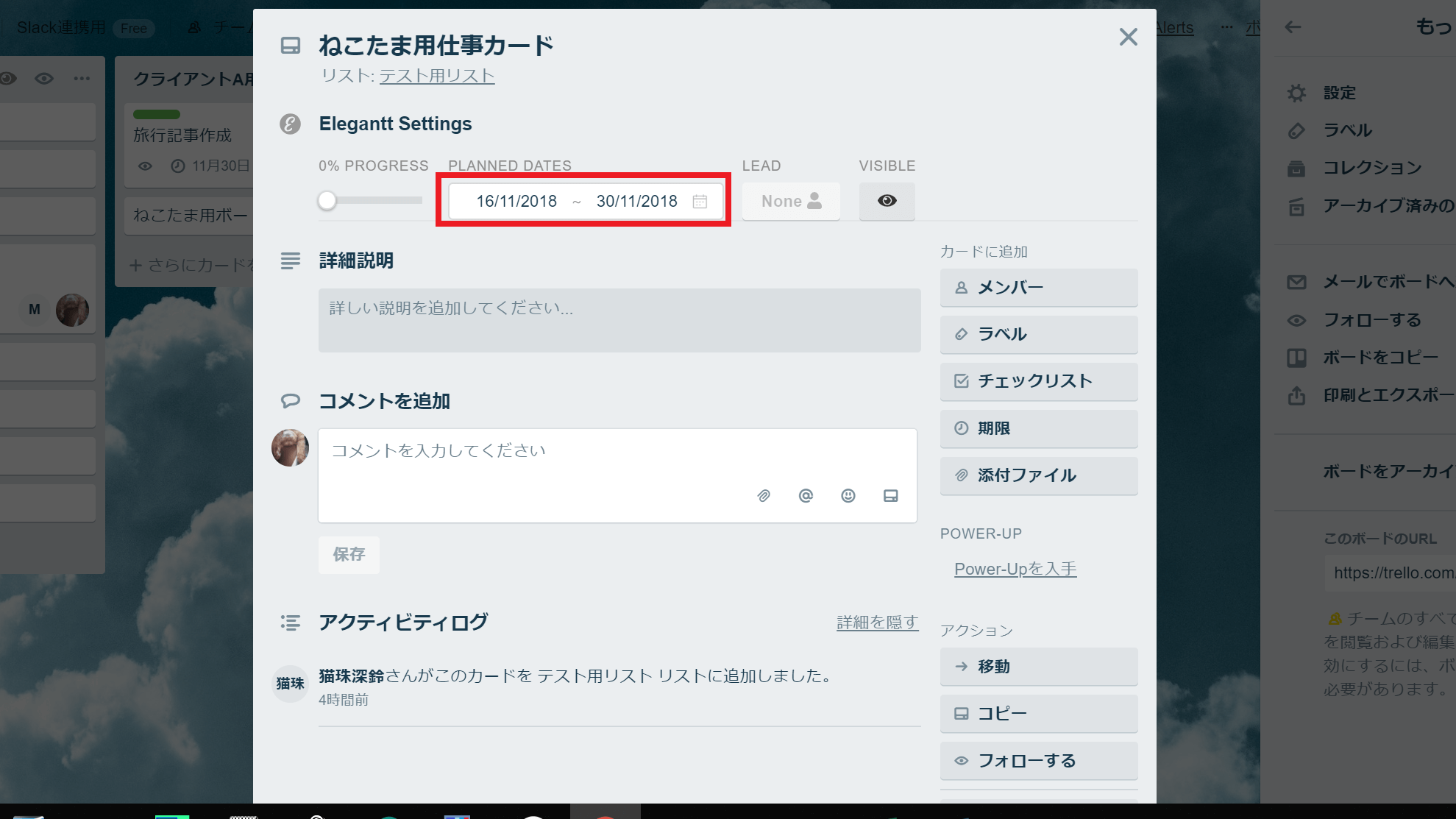Toggle the Elegantt VISIBLE eye button
The image size is (1456, 819).
click(x=887, y=201)
